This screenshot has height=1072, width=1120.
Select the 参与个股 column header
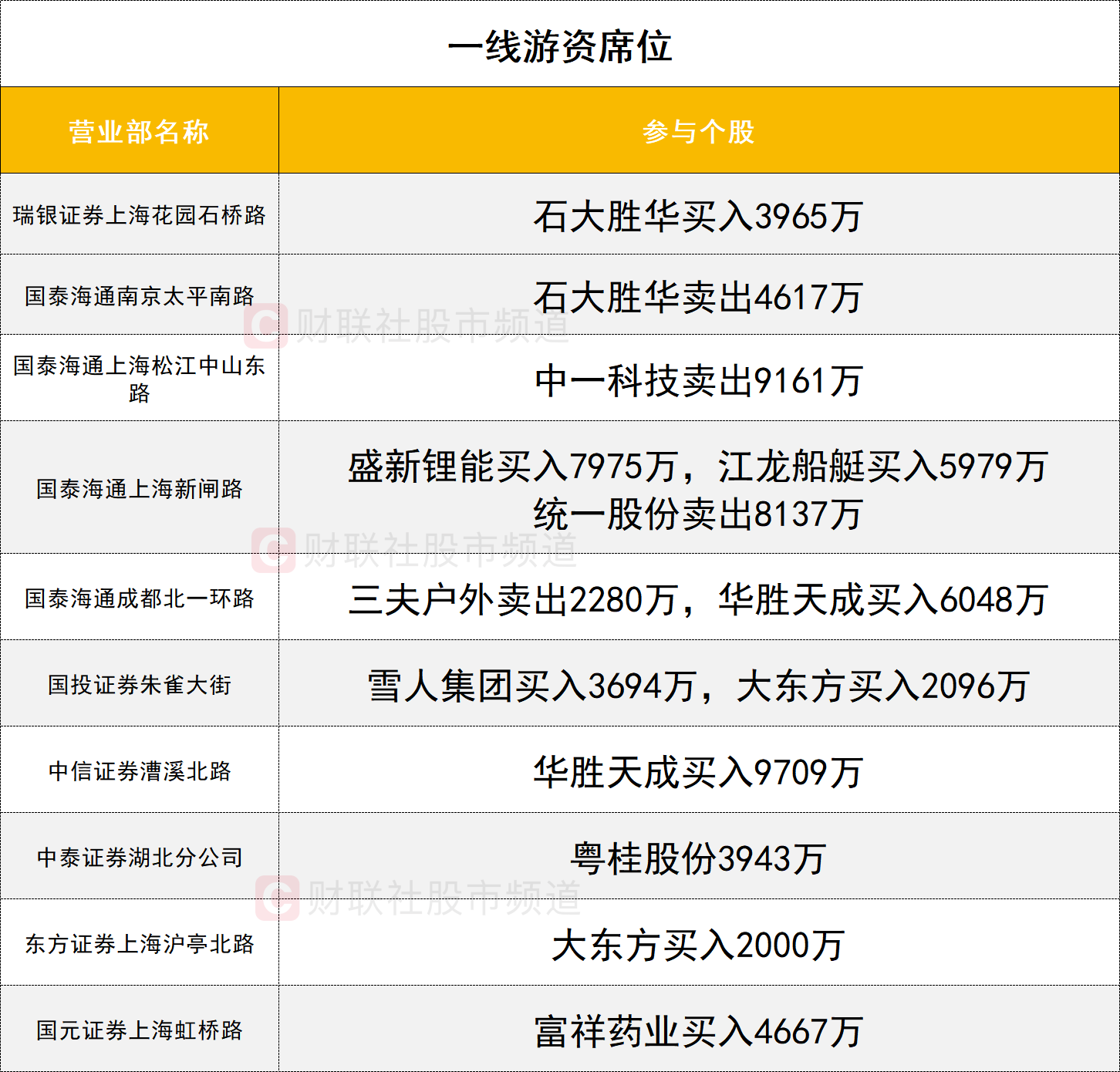coord(698,131)
